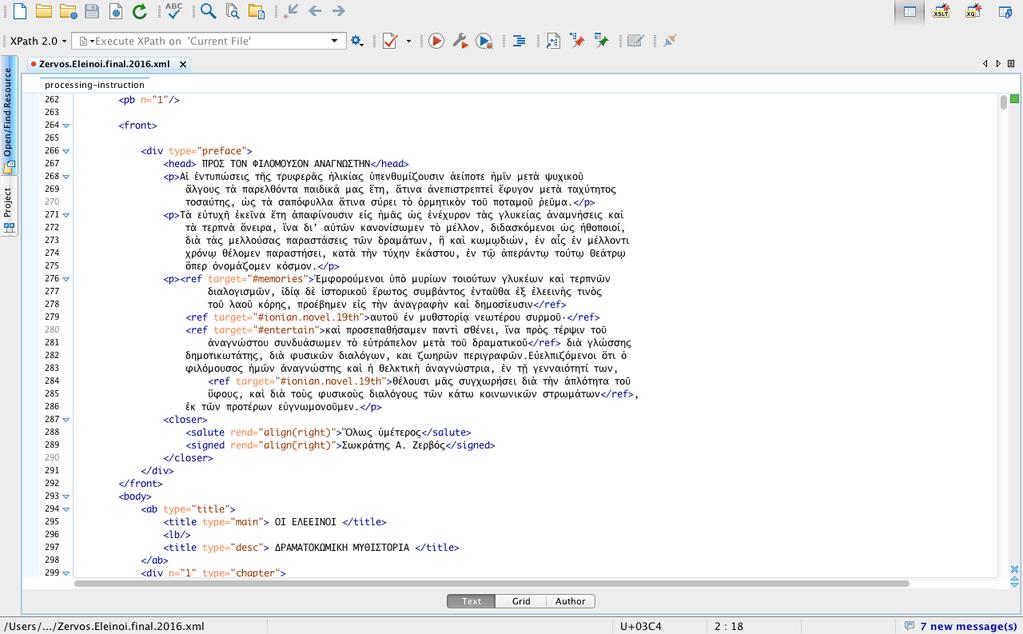
Task: Collapse body element at line 293
Action: pyautogui.click(x=66, y=496)
